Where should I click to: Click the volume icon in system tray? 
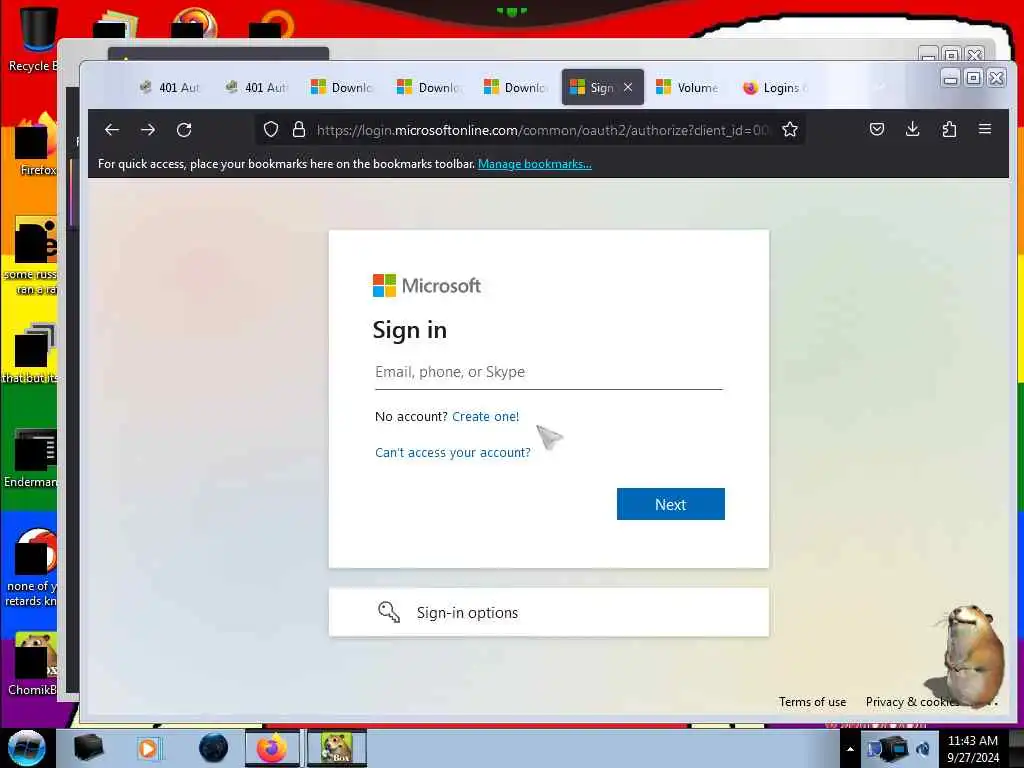point(923,749)
